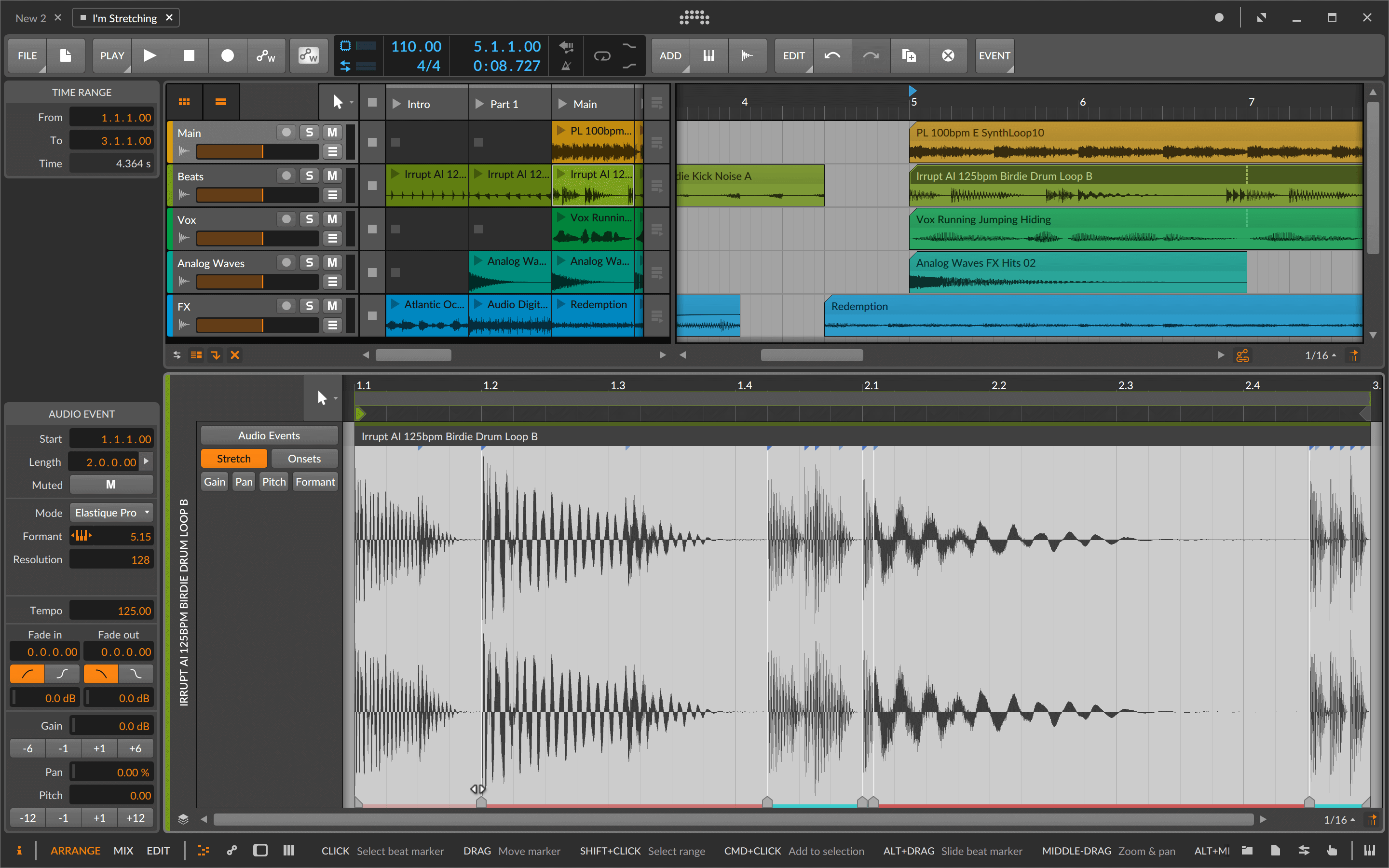The image size is (1389, 868).
Task: Arm record on the Main track
Action: pyautogui.click(x=286, y=133)
